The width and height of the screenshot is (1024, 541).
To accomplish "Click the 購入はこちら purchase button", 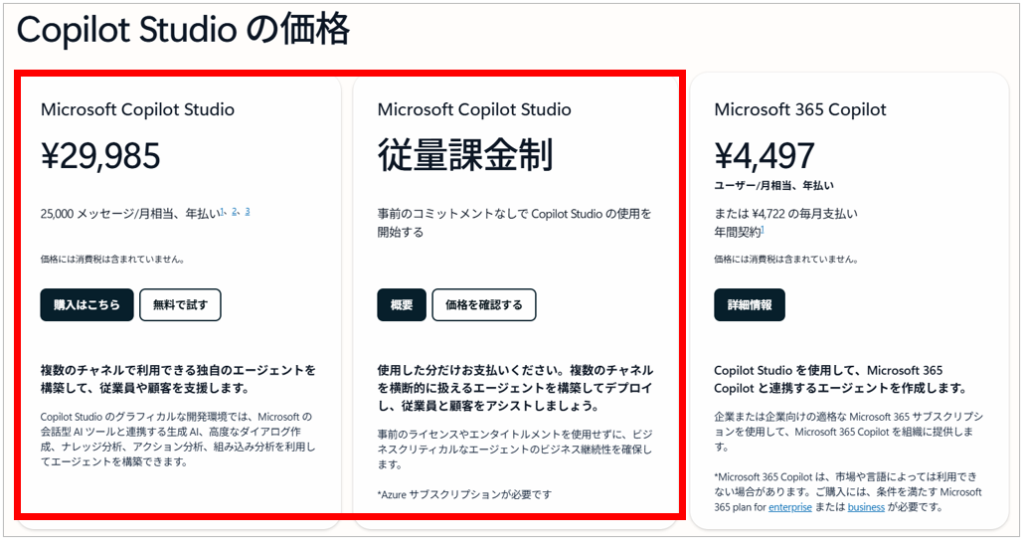I will click(87, 304).
